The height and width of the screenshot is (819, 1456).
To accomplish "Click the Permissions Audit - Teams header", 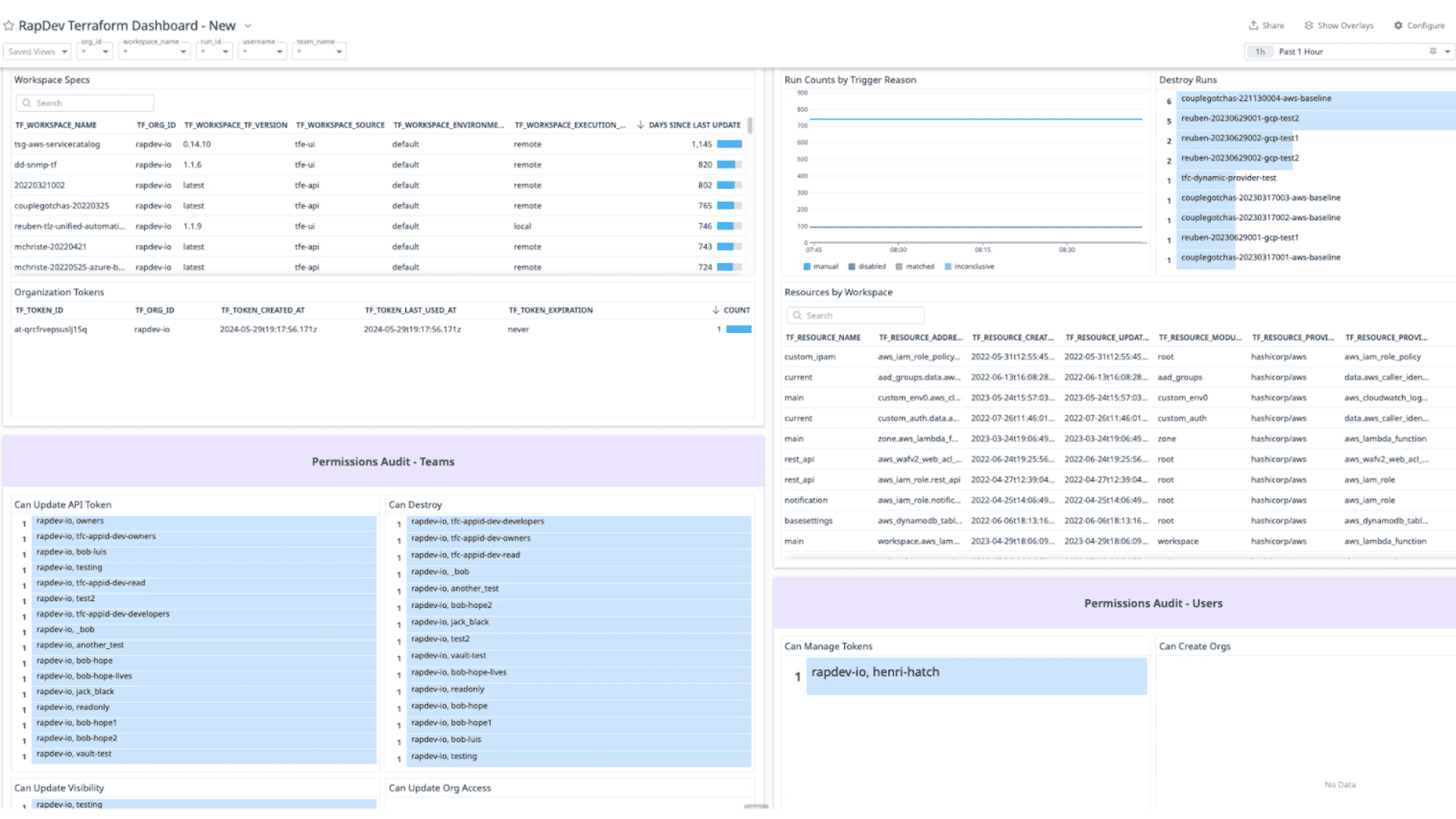I will coord(383,462).
